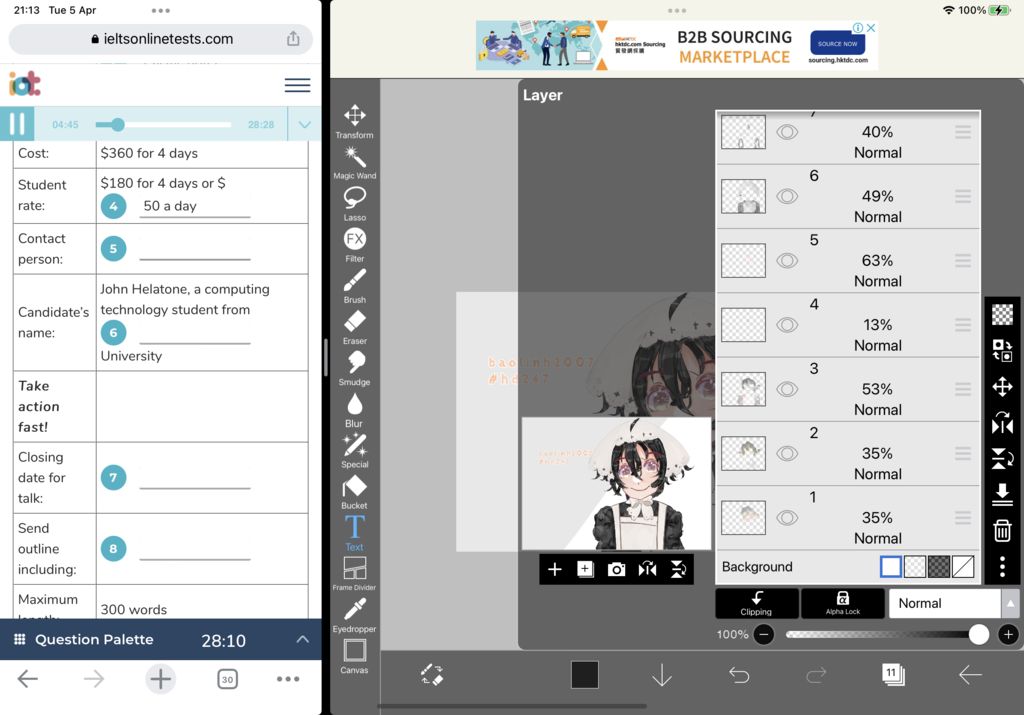
Task: Swap brush and eraser icon
Action: click(432, 675)
